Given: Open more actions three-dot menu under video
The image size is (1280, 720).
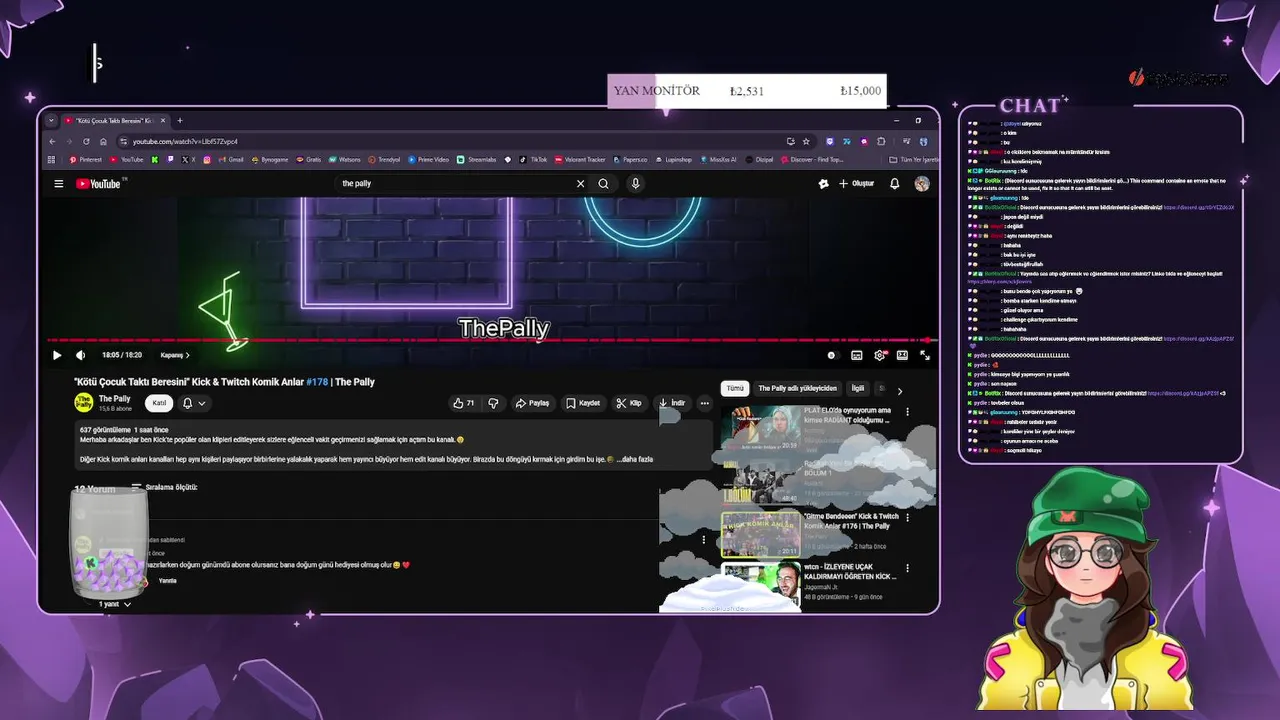Looking at the screenshot, I should tap(705, 403).
